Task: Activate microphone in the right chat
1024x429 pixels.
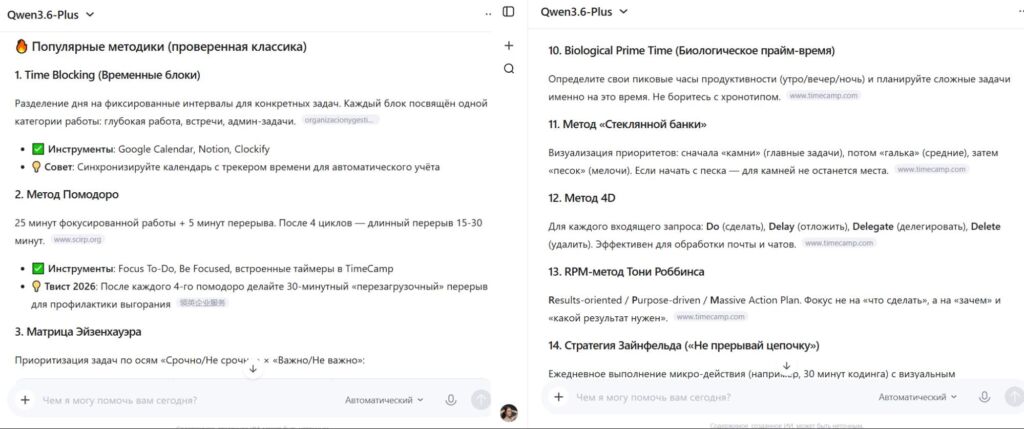Action: tap(984, 397)
